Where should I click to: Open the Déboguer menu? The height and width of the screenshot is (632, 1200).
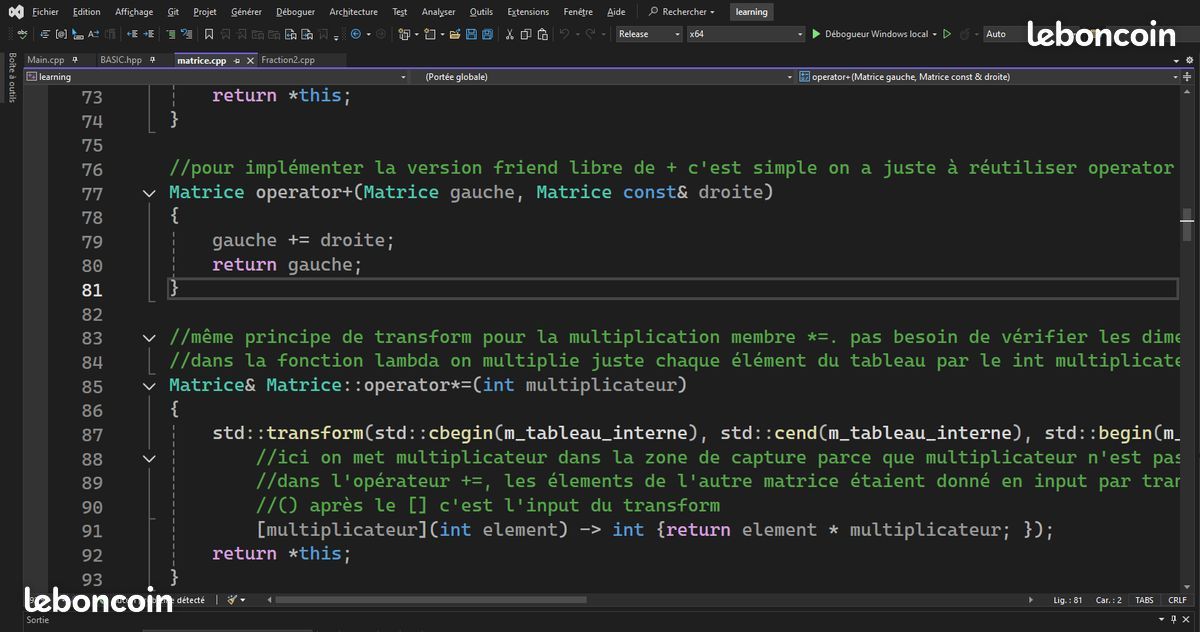[294, 12]
